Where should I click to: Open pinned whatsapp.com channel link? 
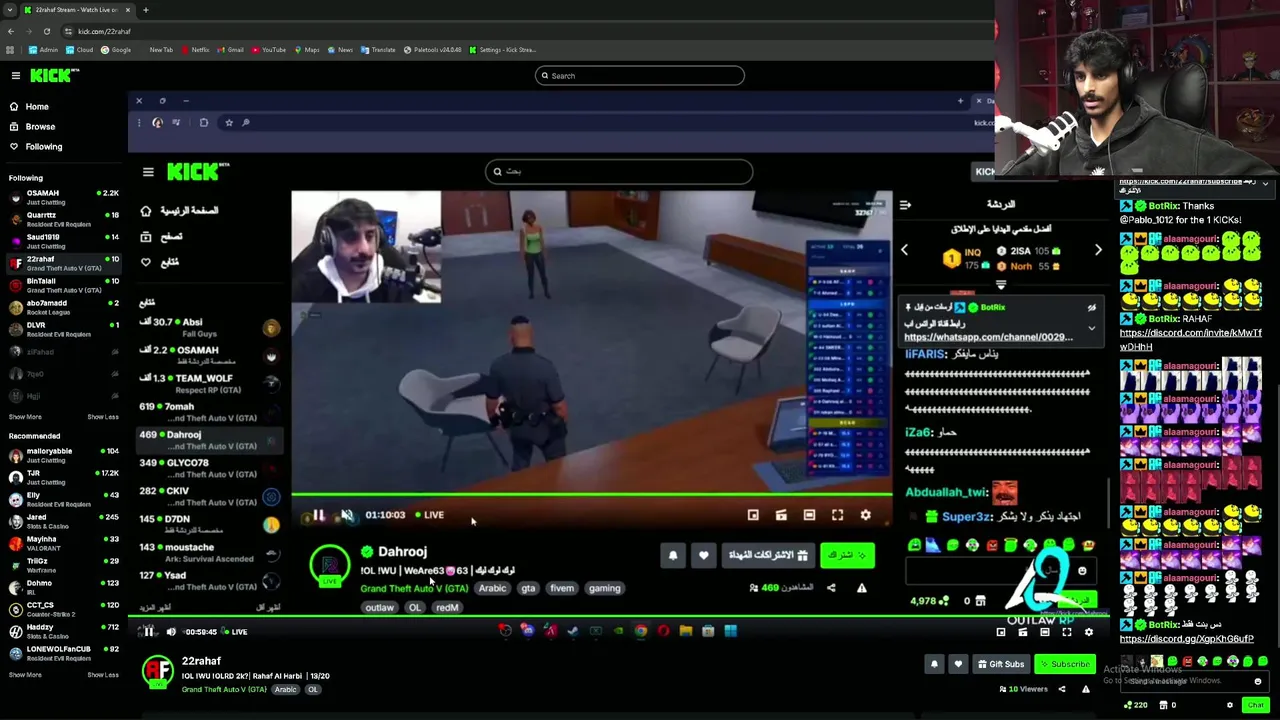tap(988, 337)
